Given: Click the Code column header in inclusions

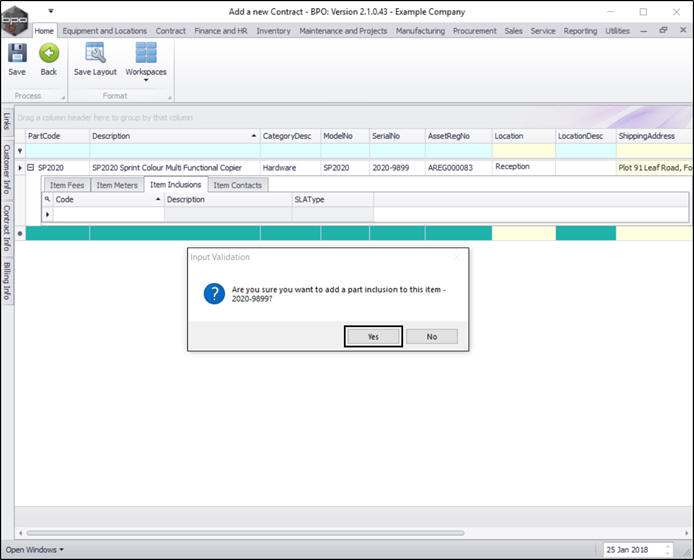Looking at the screenshot, I should tap(108, 199).
